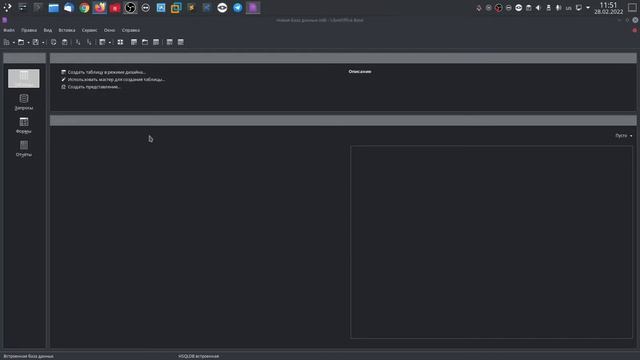The height and width of the screenshot is (360, 640).
Task: Click the New document toolbar icon
Action: (7, 42)
